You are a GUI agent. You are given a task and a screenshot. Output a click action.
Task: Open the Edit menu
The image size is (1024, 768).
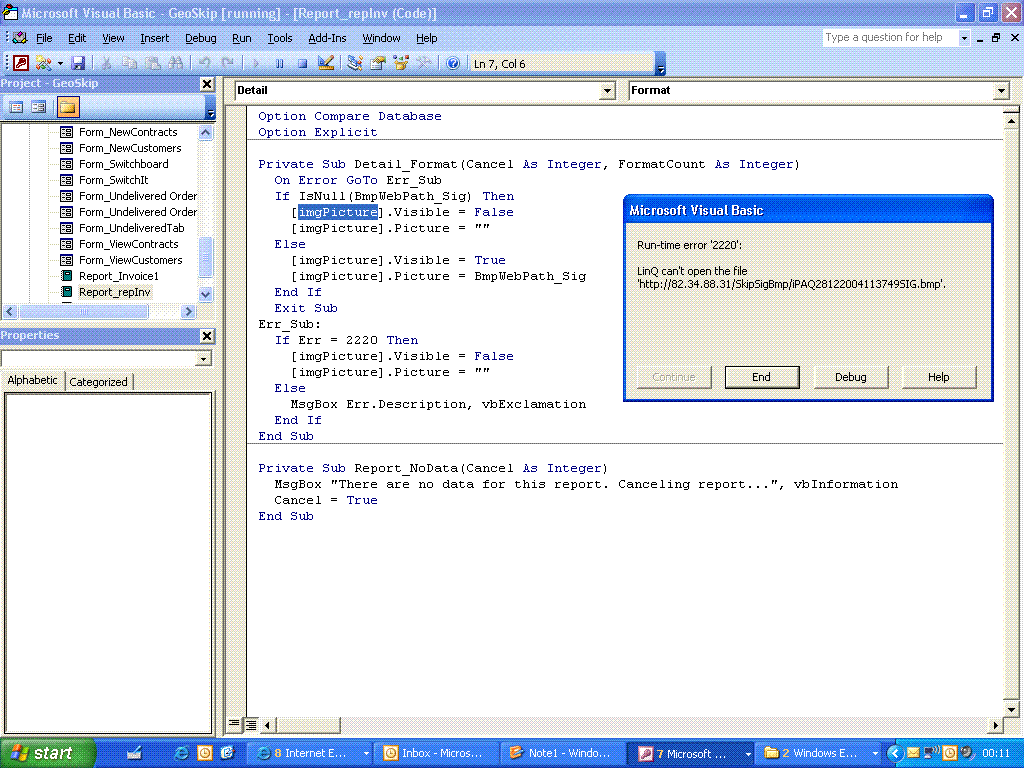coord(77,38)
